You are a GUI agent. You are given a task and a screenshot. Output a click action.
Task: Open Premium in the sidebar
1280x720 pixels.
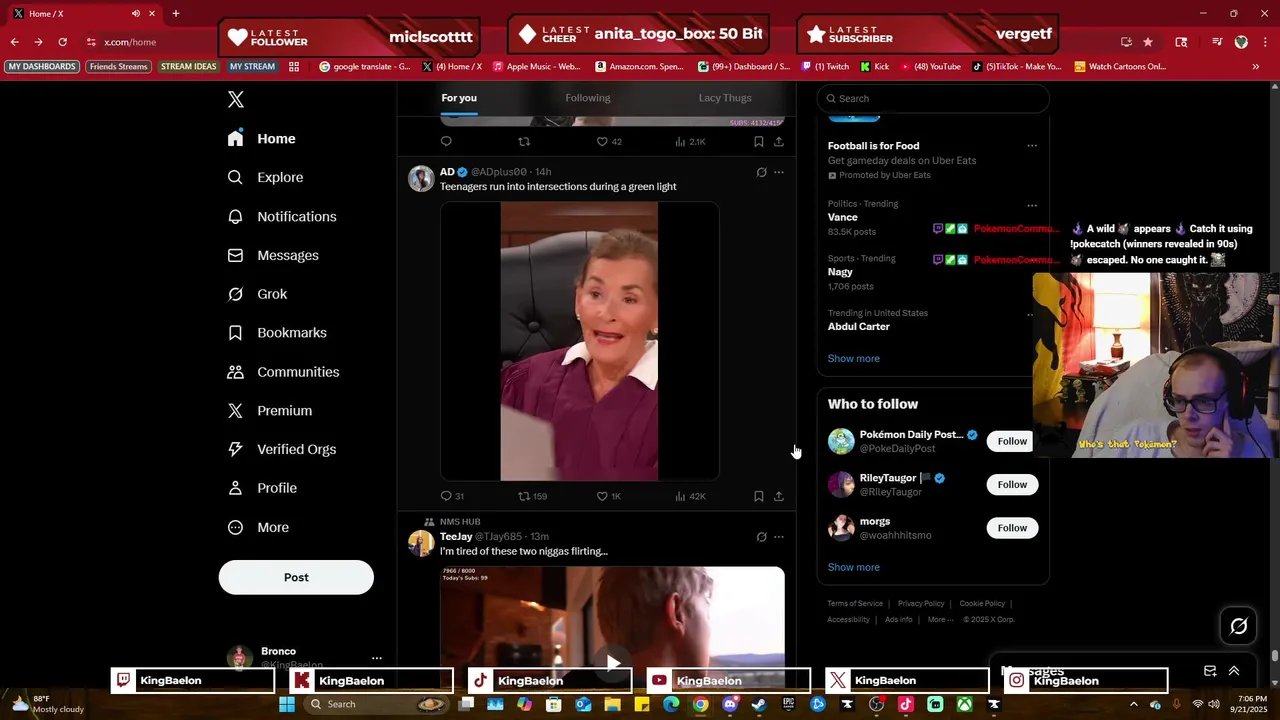pyautogui.click(x=271, y=411)
